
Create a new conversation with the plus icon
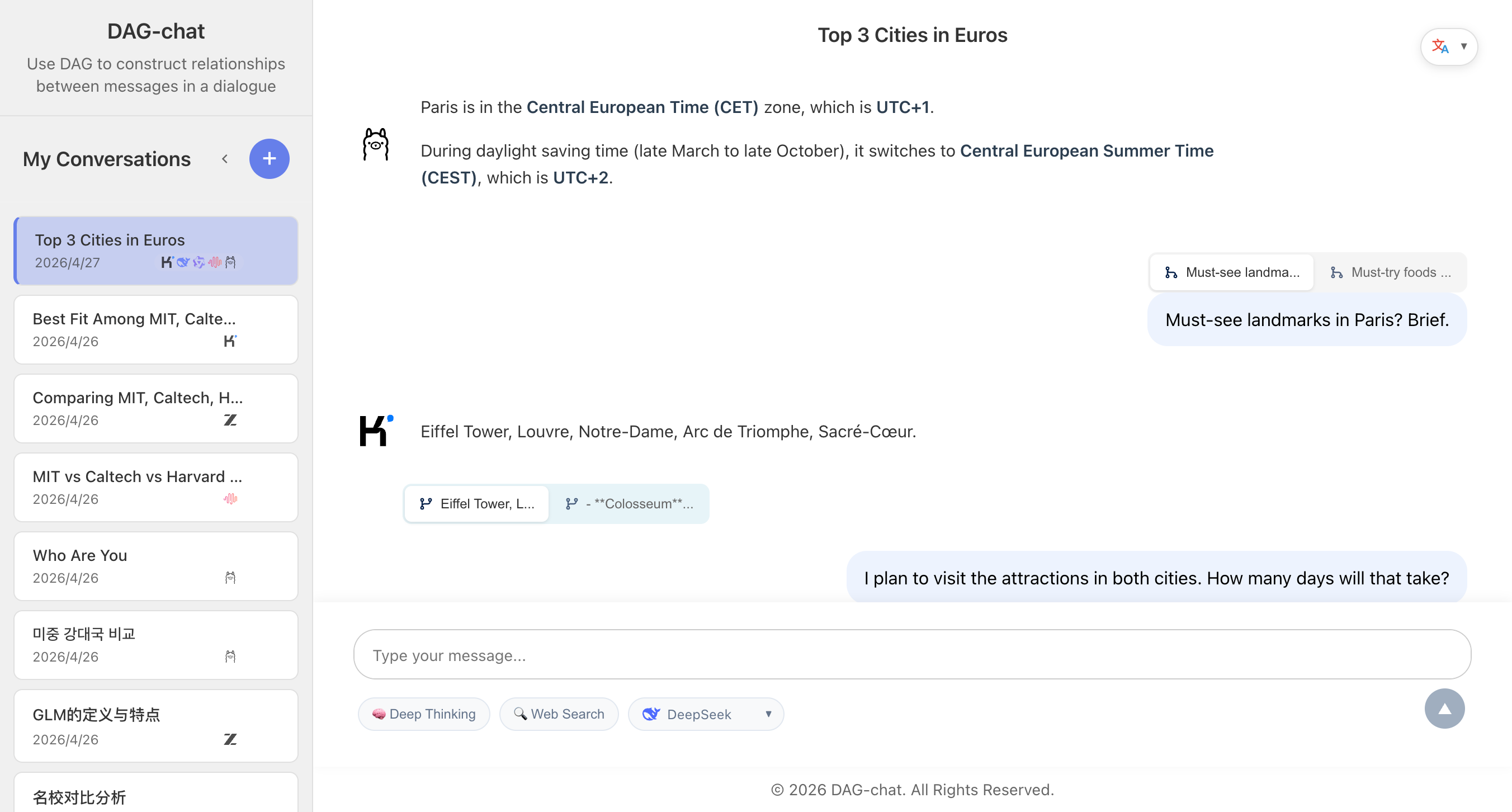tap(270, 158)
